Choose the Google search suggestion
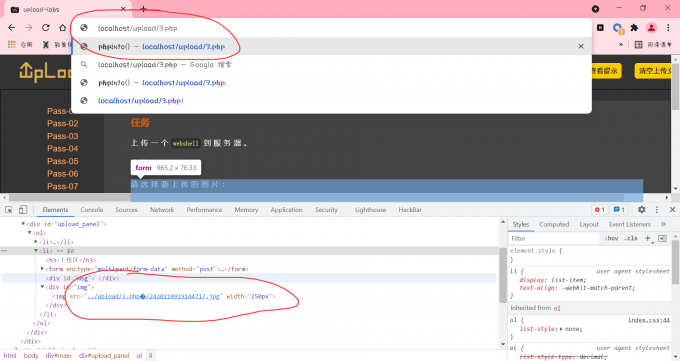This screenshot has width=680, height=361. tap(331, 65)
